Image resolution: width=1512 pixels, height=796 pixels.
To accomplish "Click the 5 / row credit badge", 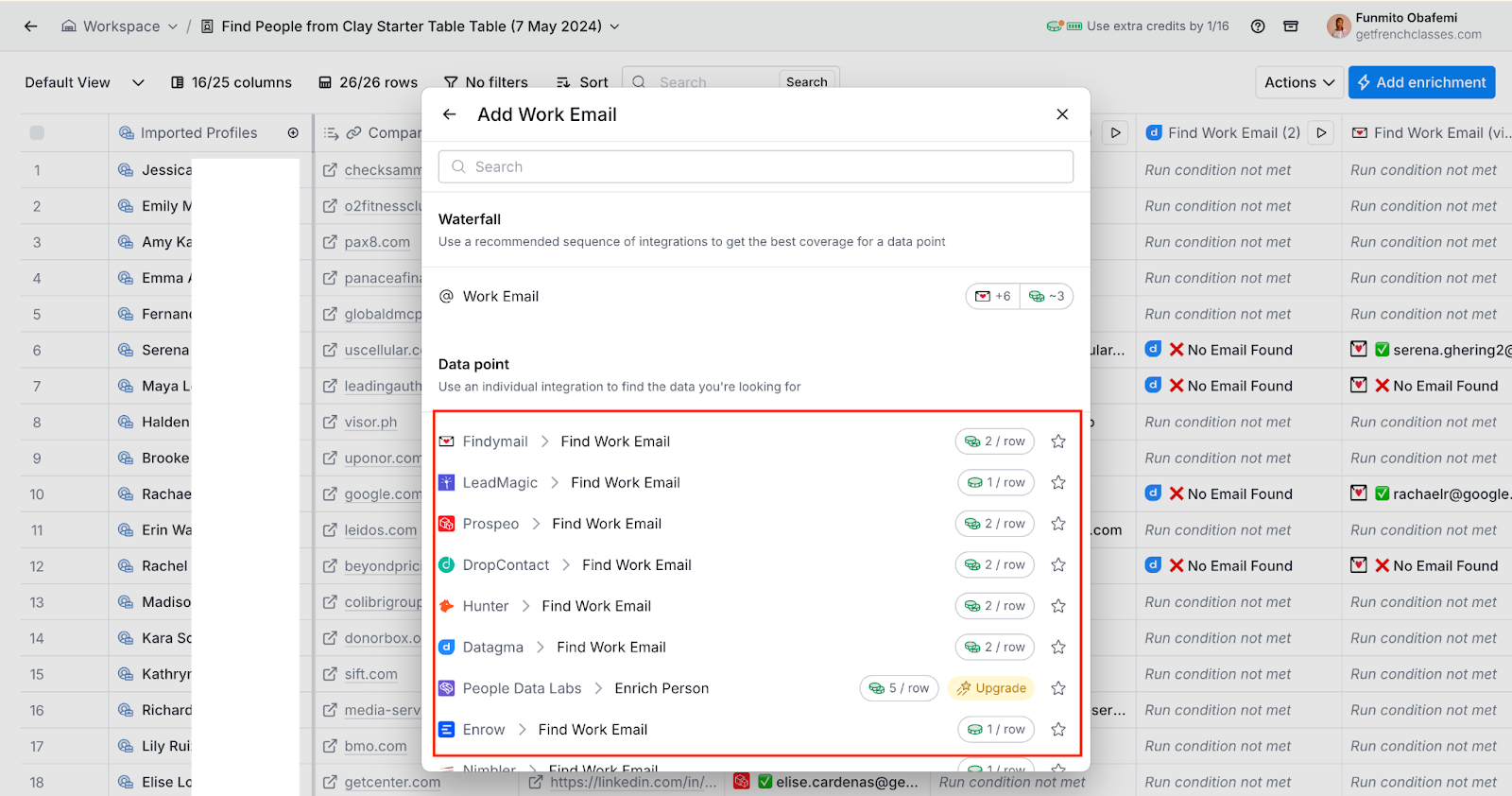I will pyautogui.click(x=899, y=688).
